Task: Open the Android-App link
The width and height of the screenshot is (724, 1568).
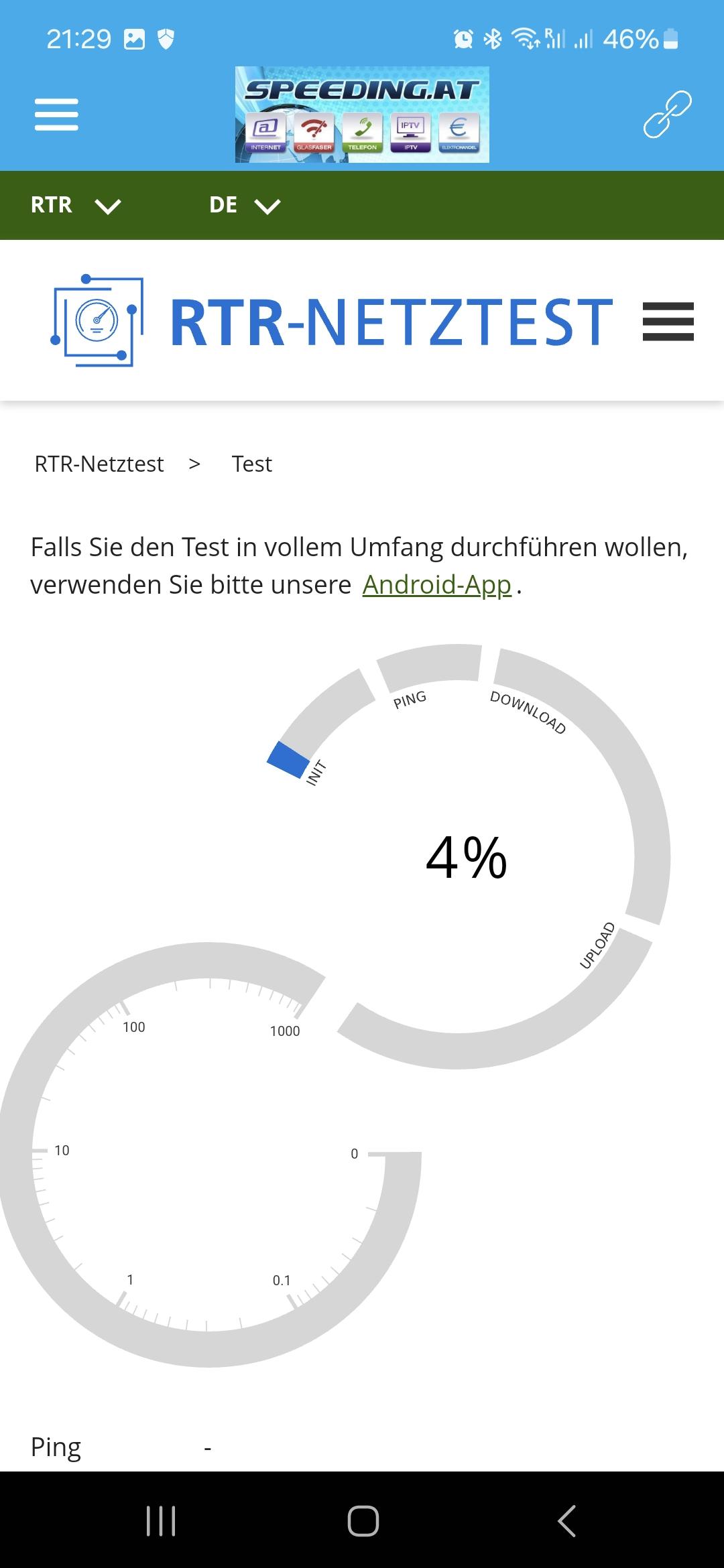Action: tap(436, 585)
